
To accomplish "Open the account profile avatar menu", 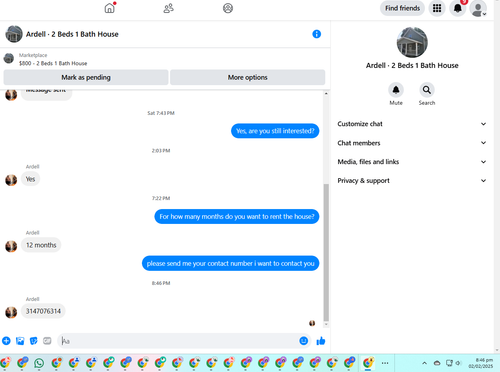I will 478,8.
